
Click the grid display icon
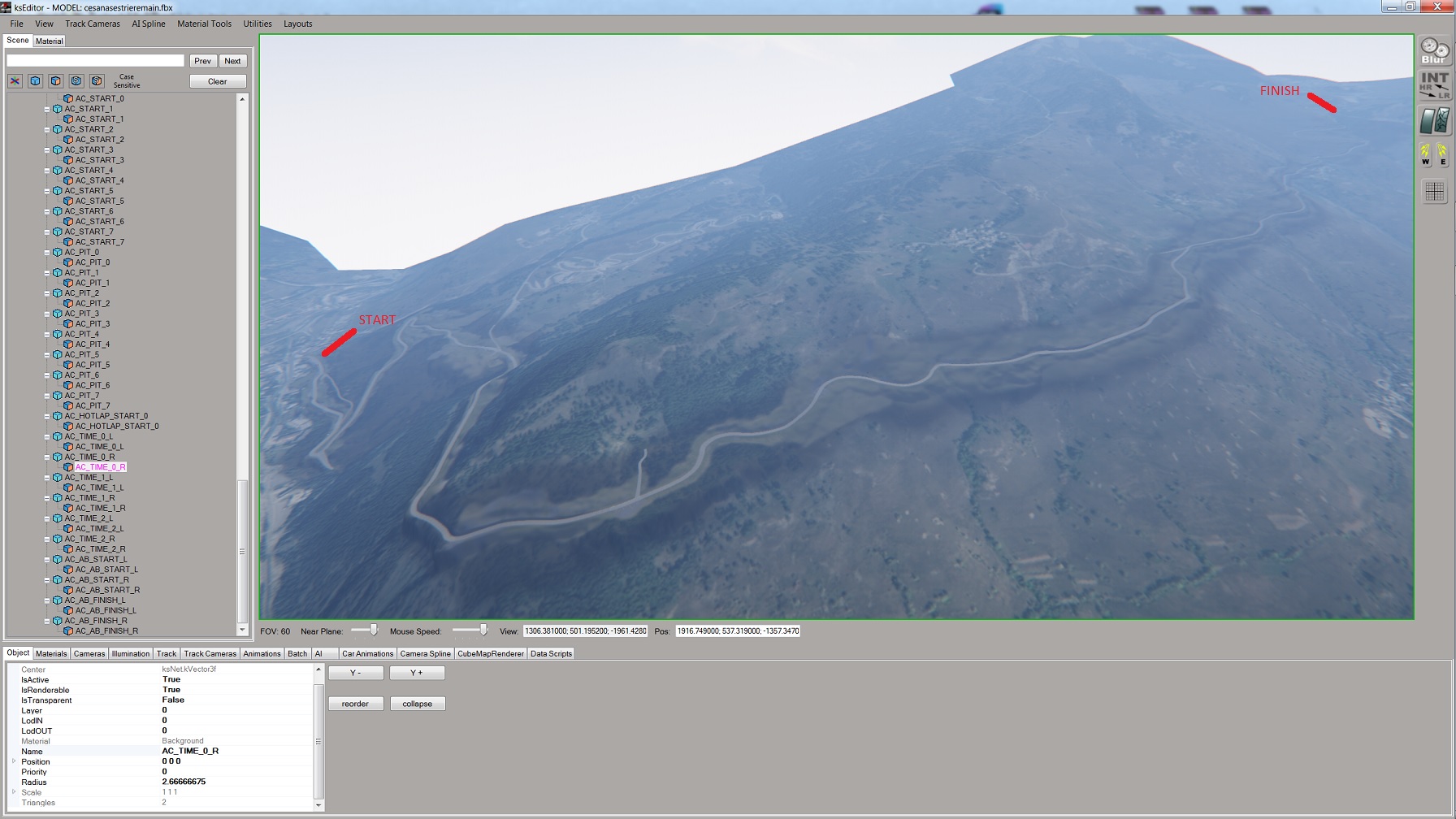pyautogui.click(x=1434, y=192)
